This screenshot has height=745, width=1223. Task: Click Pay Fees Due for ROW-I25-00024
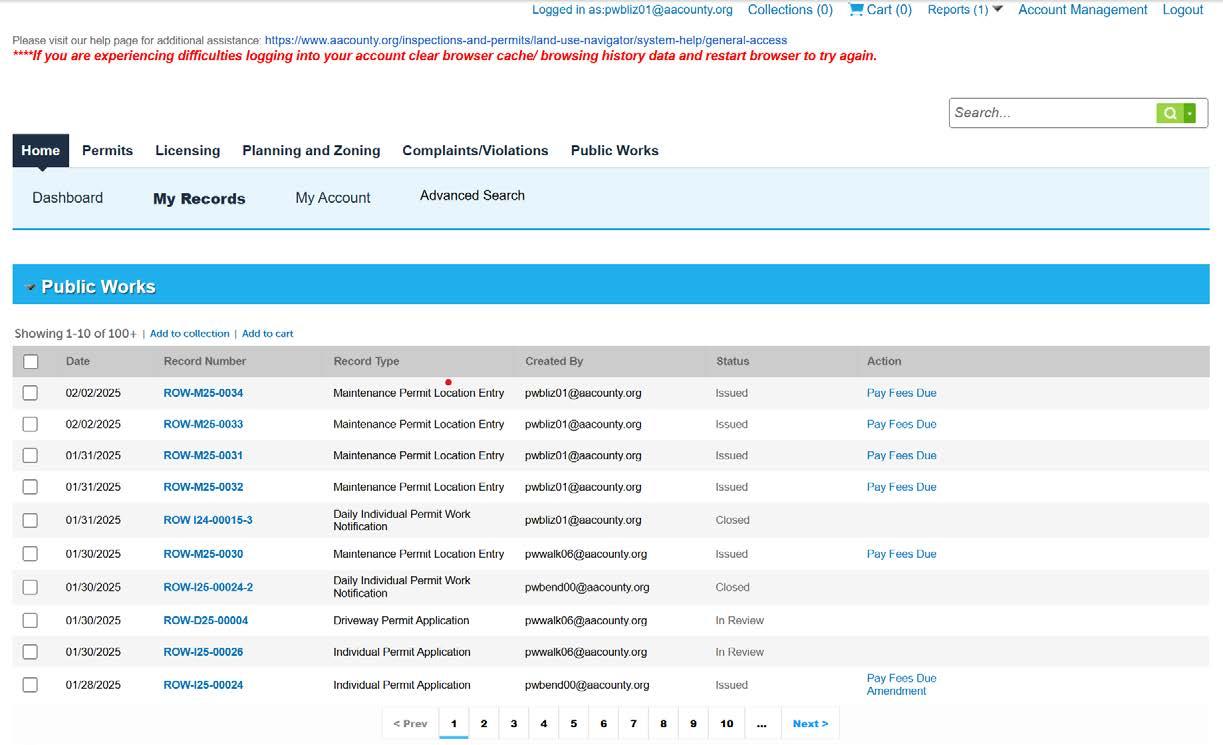tap(901, 678)
